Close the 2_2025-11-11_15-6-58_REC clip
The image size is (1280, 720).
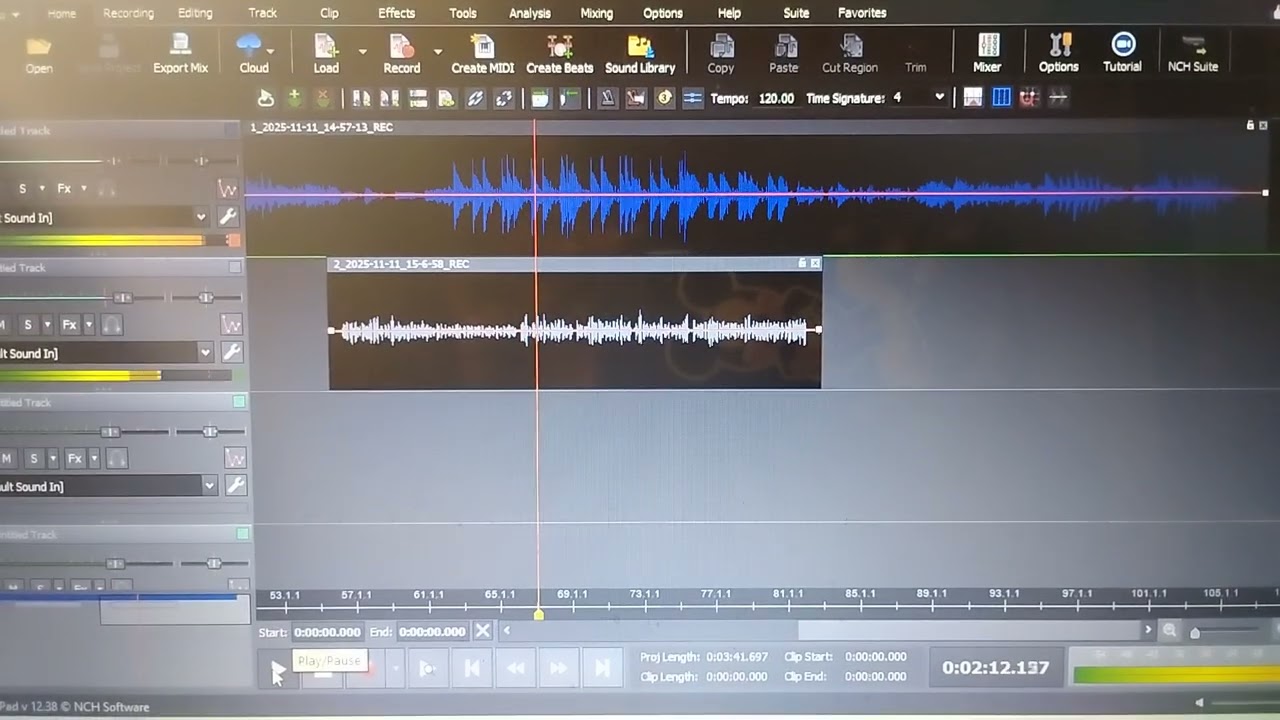tap(815, 263)
